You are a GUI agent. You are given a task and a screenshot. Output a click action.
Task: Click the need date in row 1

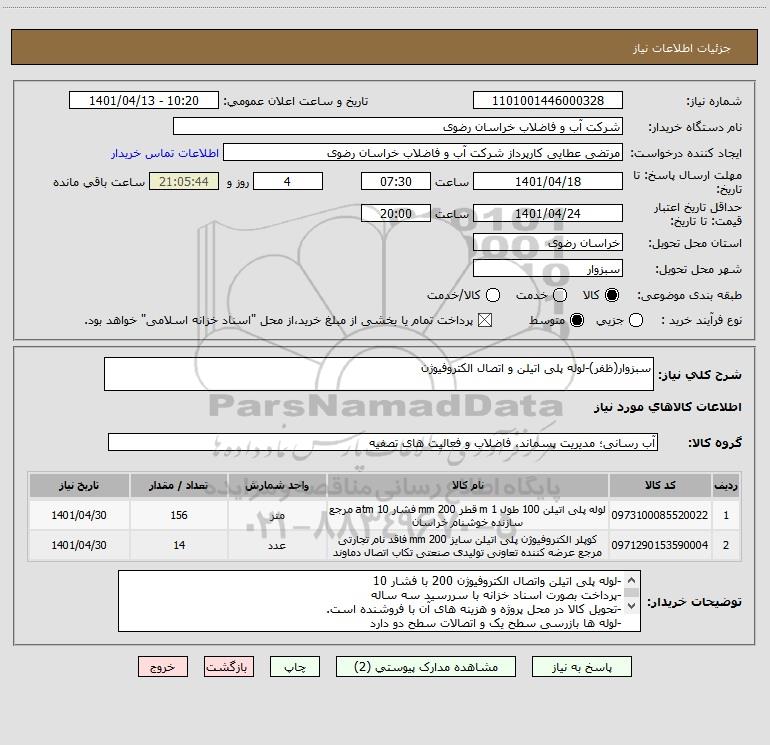[x=79, y=515]
